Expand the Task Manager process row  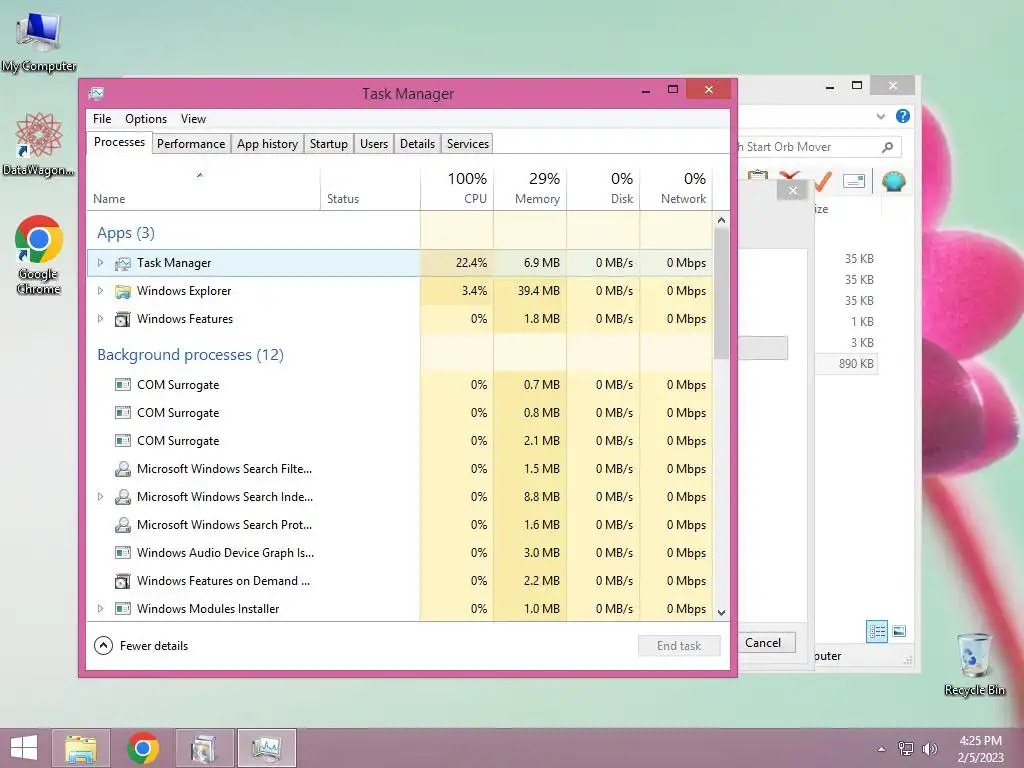[x=100, y=263]
